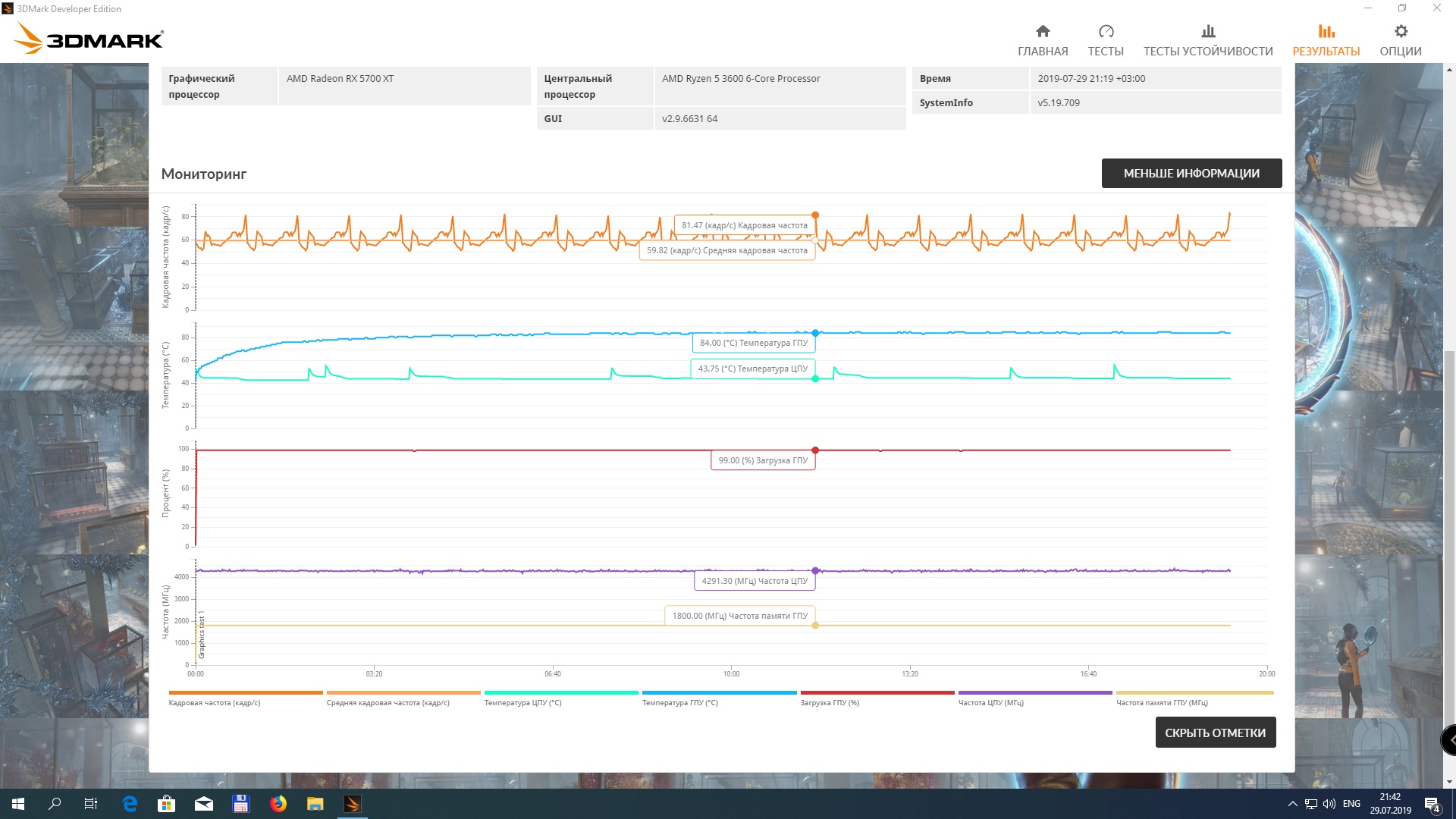Screen dimensions: 1456x819
Task: Toggle Загрузка ГПУ legend series
Action: 830,702
